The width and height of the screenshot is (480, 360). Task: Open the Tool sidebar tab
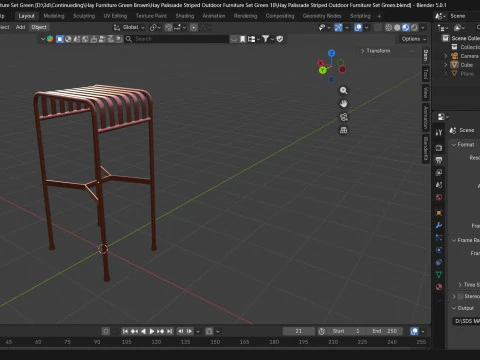coord(426,74)
